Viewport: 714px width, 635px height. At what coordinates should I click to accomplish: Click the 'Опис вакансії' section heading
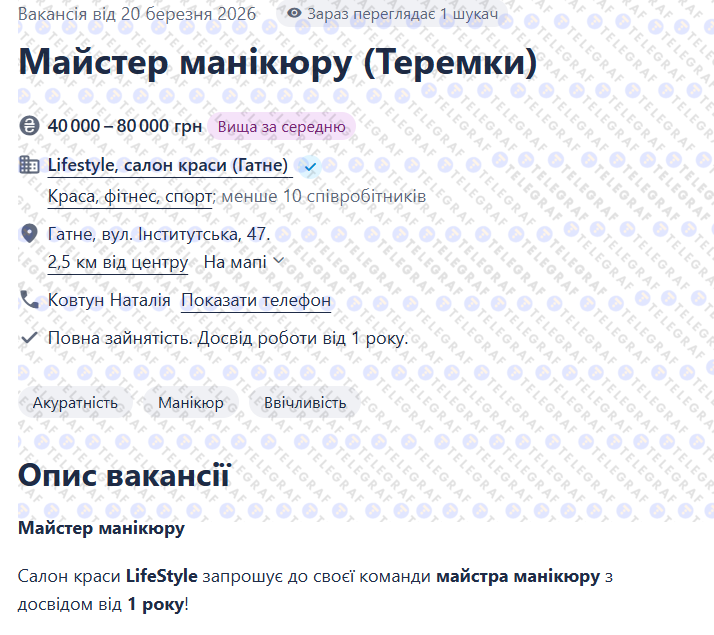(x=124, y=475)
